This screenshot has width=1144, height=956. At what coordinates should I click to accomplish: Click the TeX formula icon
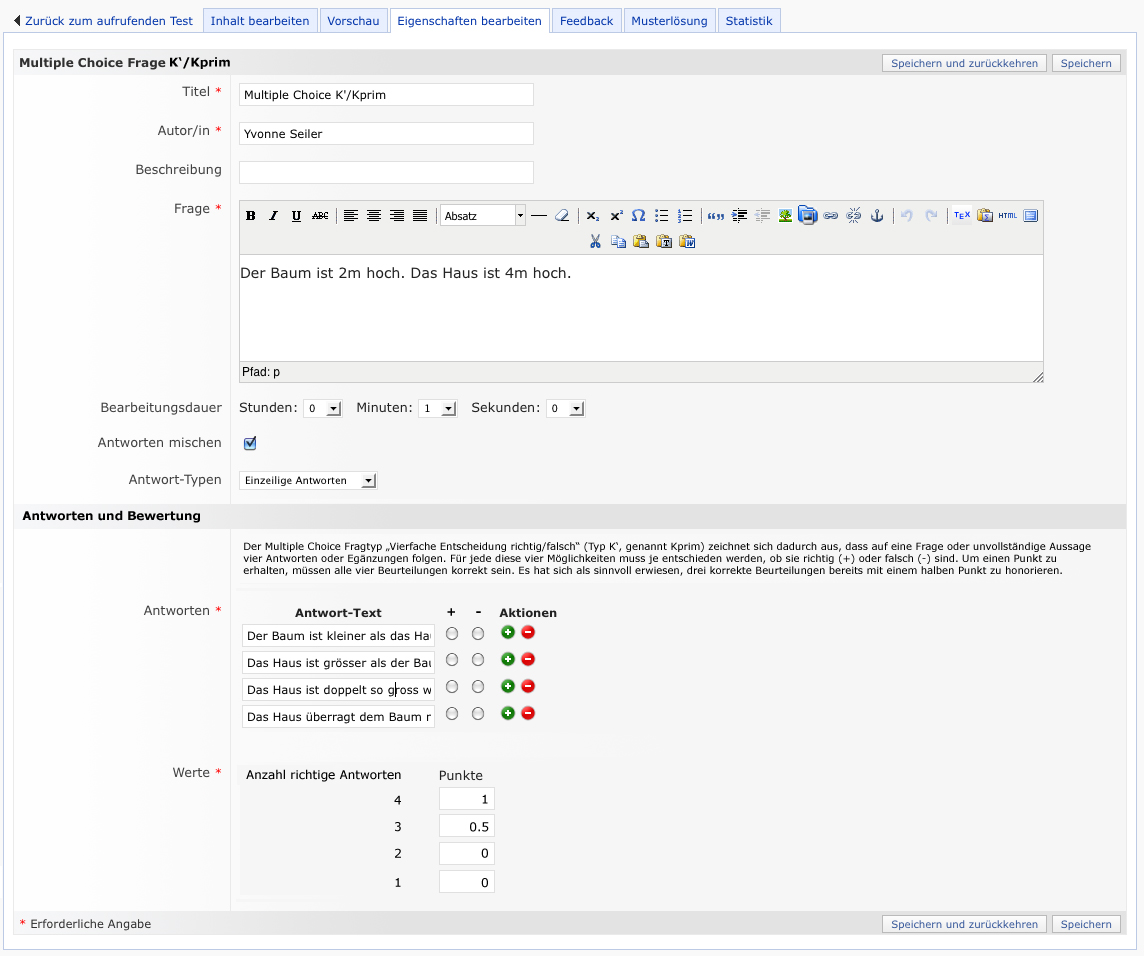click(x=962, y=215)
